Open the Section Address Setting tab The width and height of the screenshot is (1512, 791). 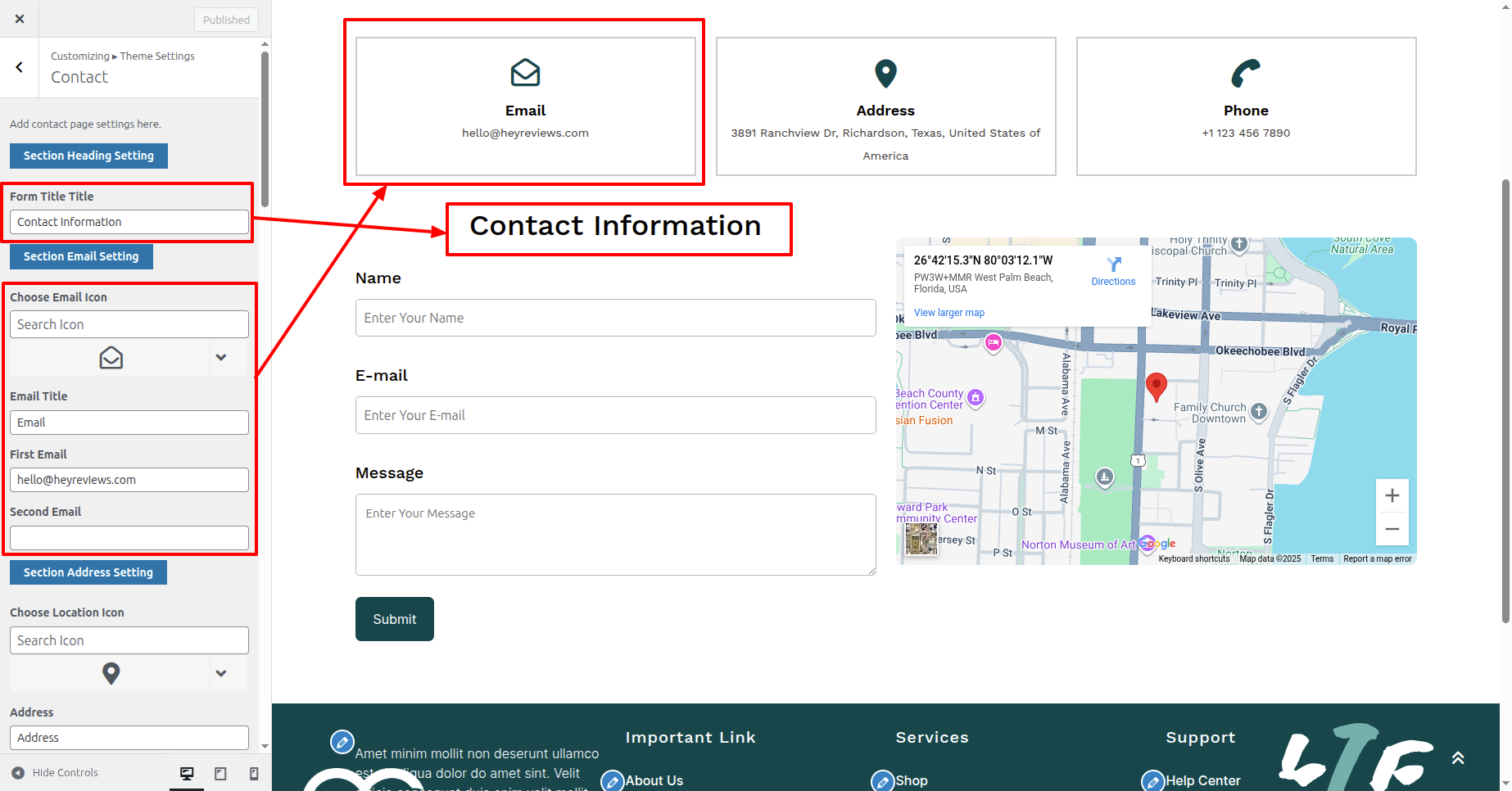[88, 572]
